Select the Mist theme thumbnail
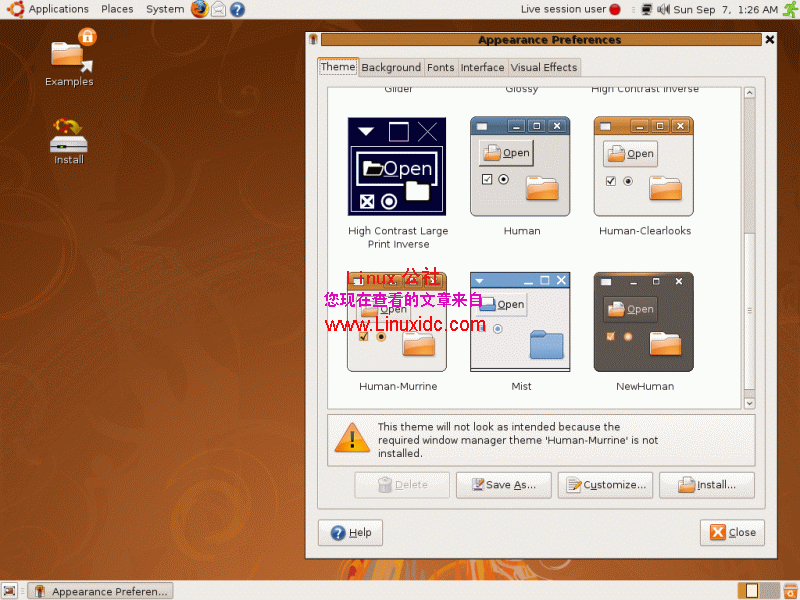The image size is (800, 600). tap(521, 320)
